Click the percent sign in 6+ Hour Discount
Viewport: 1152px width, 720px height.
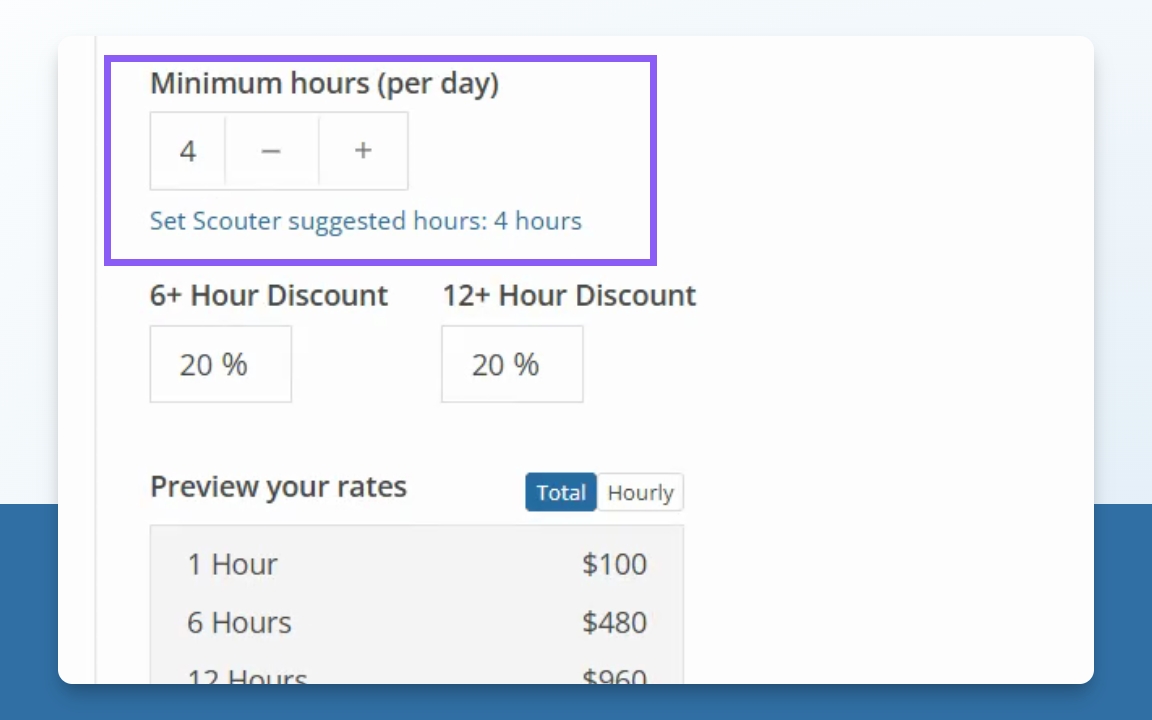coord(234,365)
